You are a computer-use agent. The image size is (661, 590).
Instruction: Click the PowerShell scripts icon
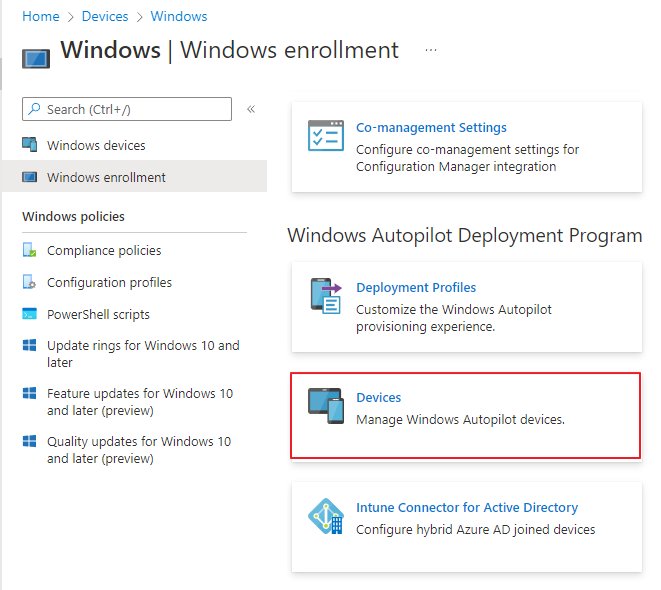30,314
